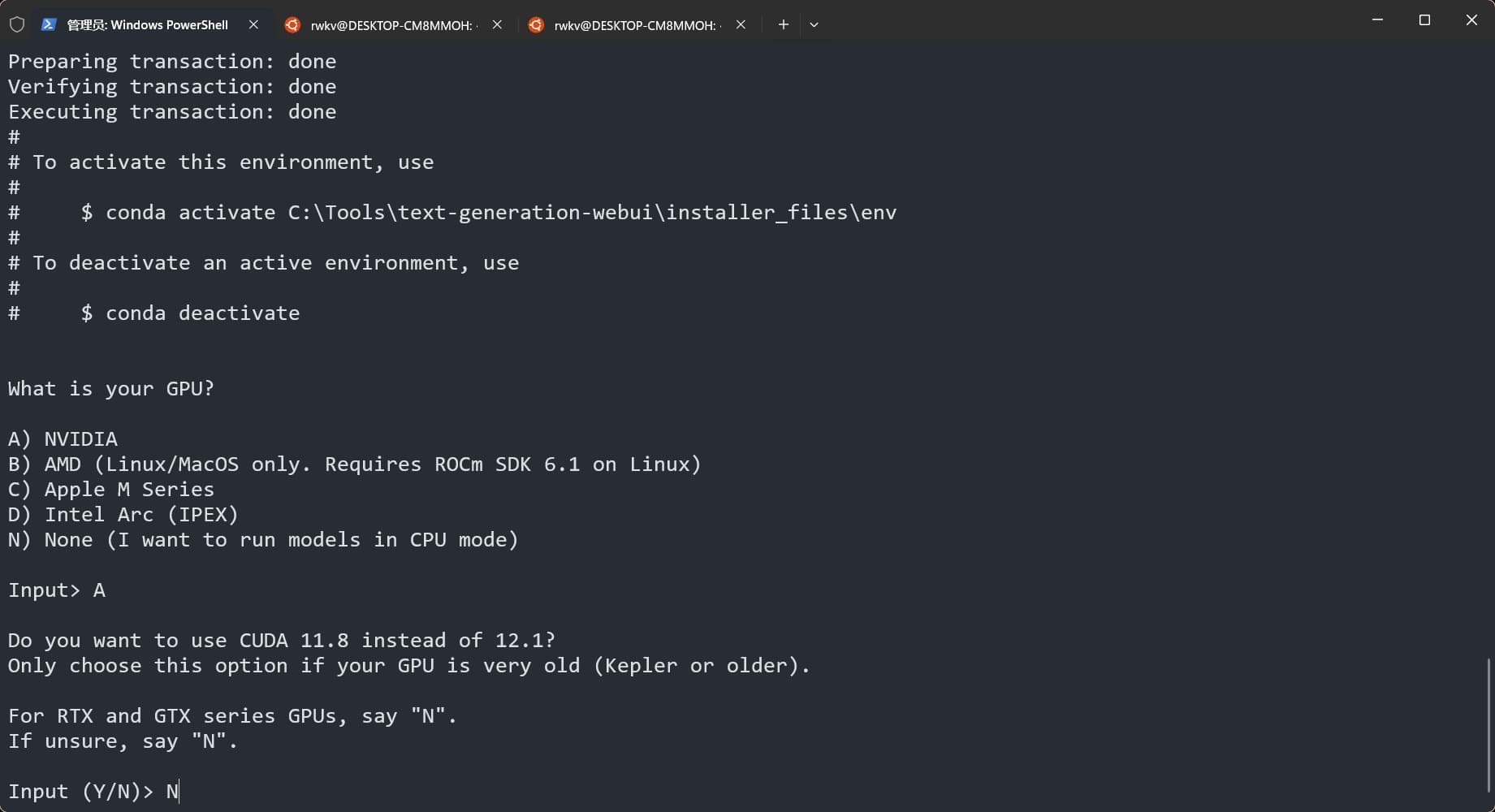The height and width of the screenshot is (812, 1495).
Task: Click the Ubuntu icon on the middle tab
Action: click(292, 25)
